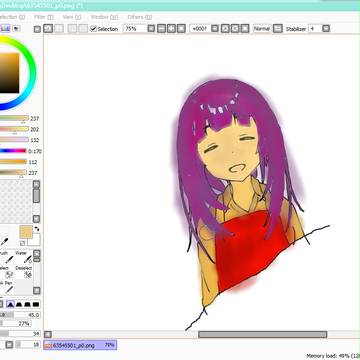Click the brush slider showing 18
This screenshot has width=360, height=360.
pos(28,344)
